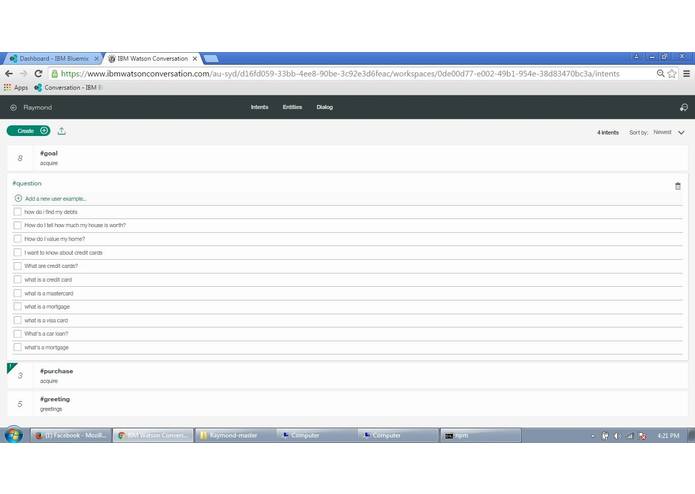Open the Facebook Mozilla taskbar item
The height and width of the screenshot is (494, 695).
(70, 436)
